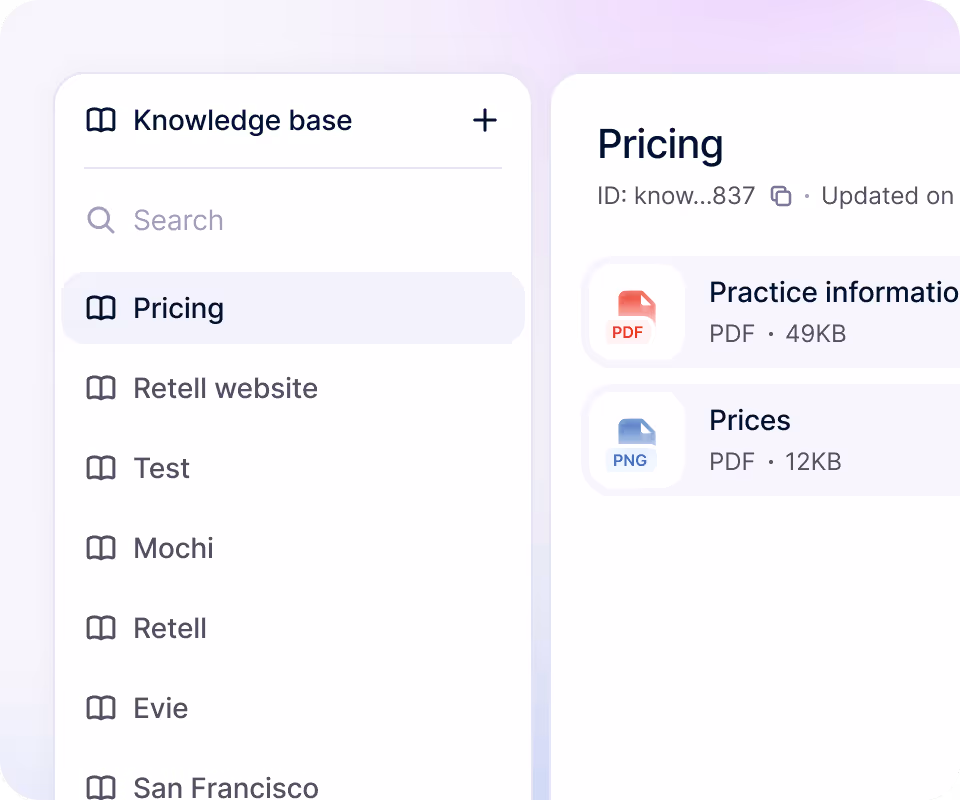Image resolution: width=960 pixels, height=800 pixels.
Task: Click the blue PNG file icon
Action: (636, 444)
